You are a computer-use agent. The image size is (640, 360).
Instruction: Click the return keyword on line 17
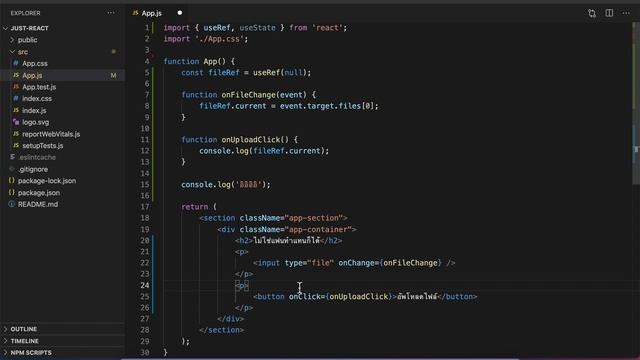(194, 207)
